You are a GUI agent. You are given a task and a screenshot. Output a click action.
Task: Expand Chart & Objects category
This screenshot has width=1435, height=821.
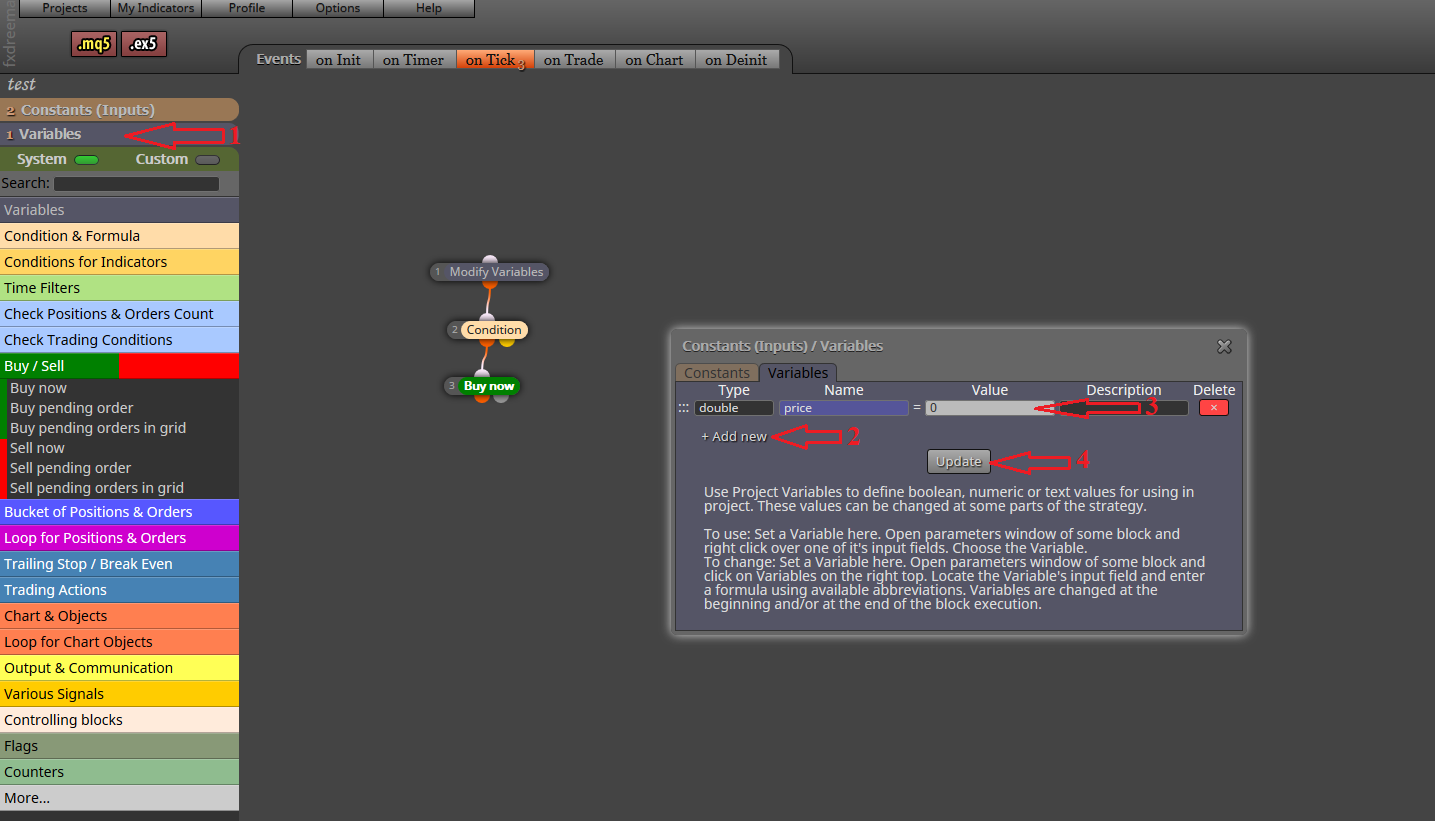coord(119,616)
